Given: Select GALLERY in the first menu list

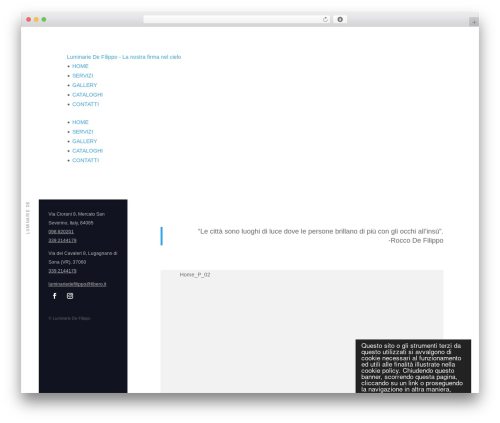Looking at the screenshot, I should pos(85,85).
